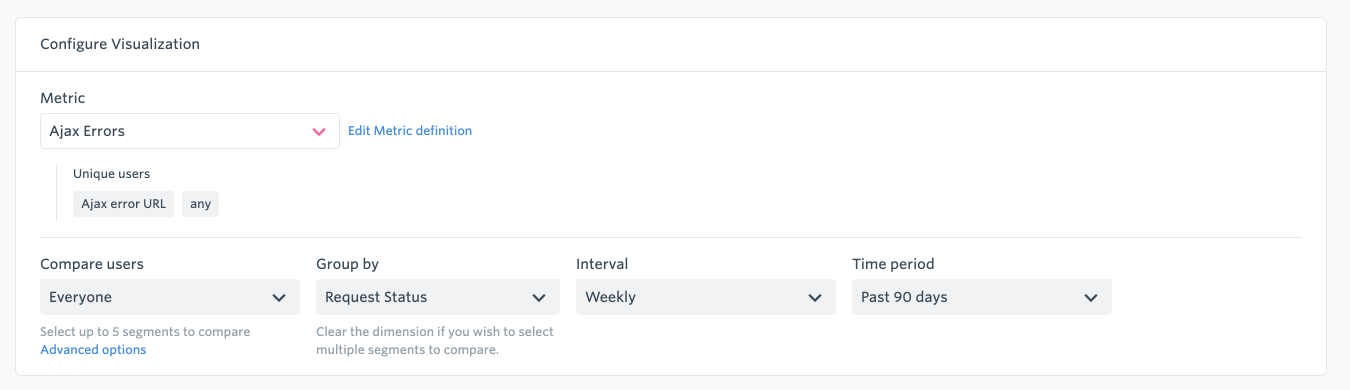The image size is (1350, 390).
Task: Click the 'any' filter value tag
Action: pyautogui.click(x=201, y=204)
